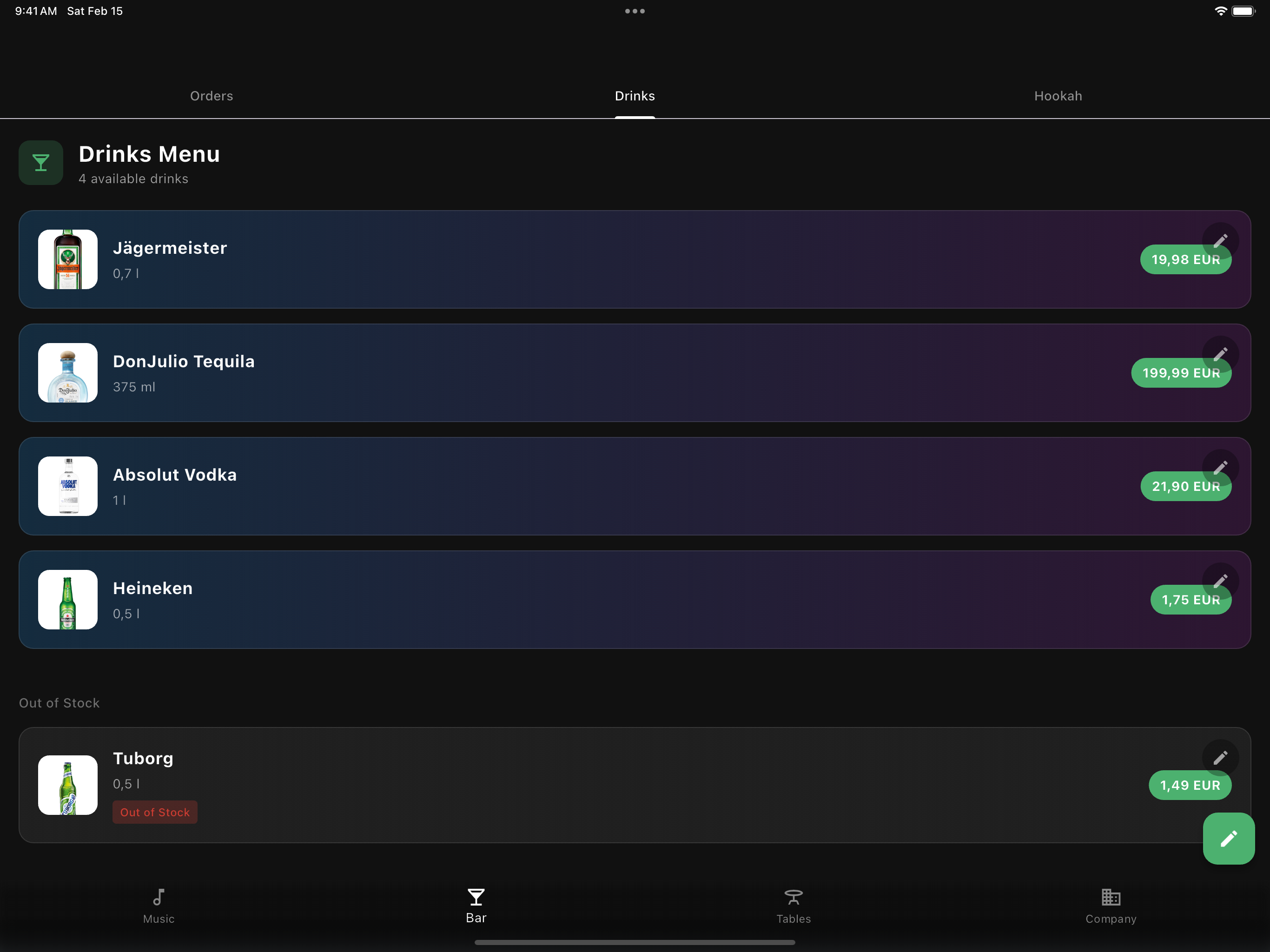Edit the Jägermeister drink entry
Viewport: 1270px width, 952px height.
(x=1220, y=240)
